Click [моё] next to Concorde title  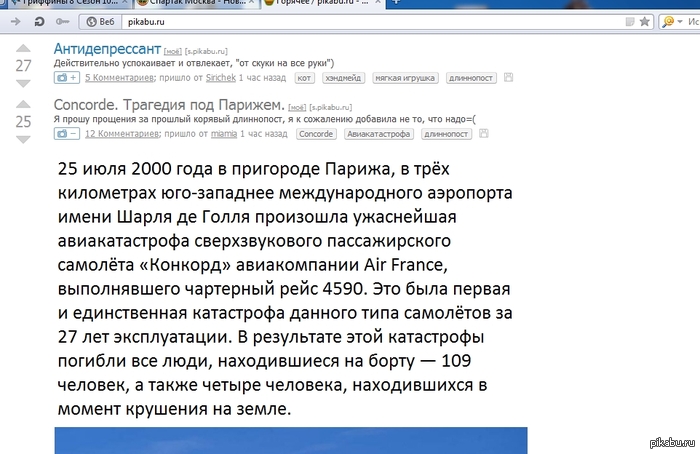tap(297, 107)
